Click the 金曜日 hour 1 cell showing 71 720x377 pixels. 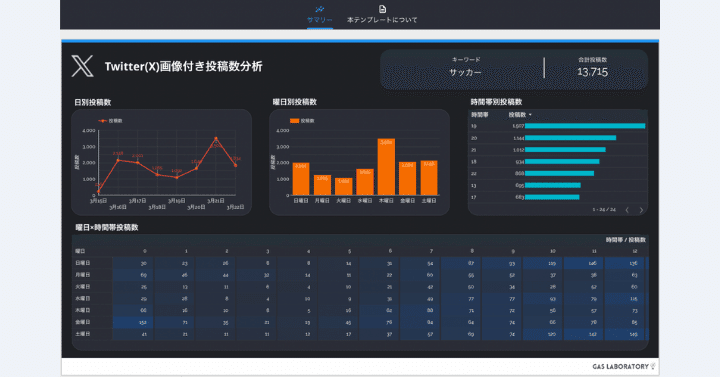[174, 322]
